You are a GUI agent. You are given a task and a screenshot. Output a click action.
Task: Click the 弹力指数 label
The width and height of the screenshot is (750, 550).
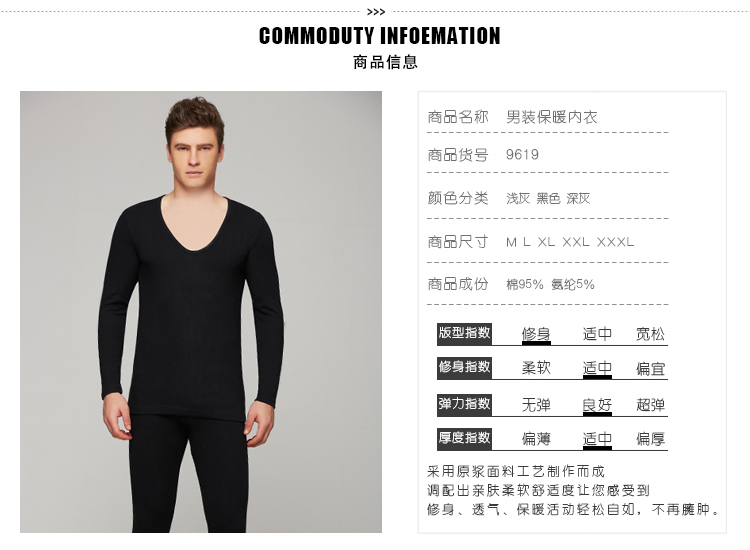pyautogui.click(x=464, y=405)
